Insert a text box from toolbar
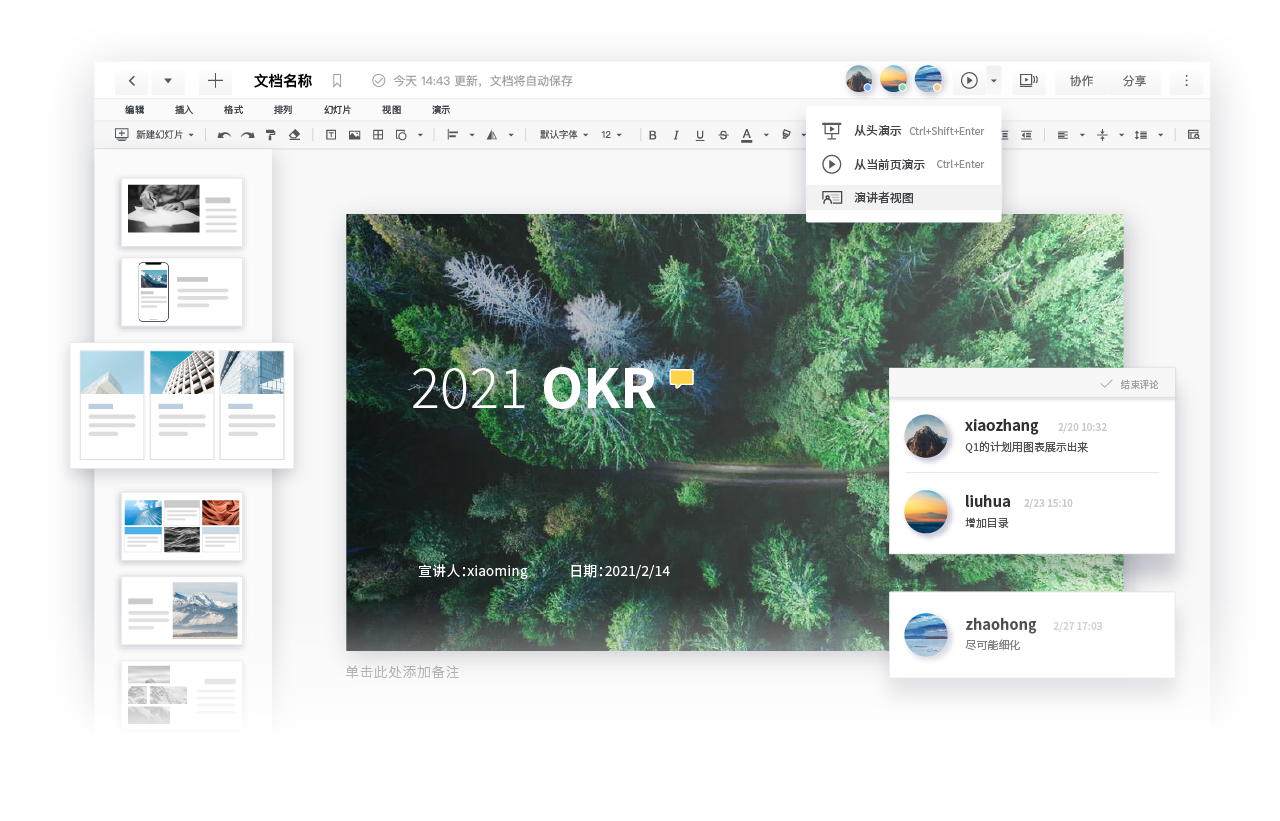The width and height of the screenshot is (1280, 821). [x=331, y=135]
